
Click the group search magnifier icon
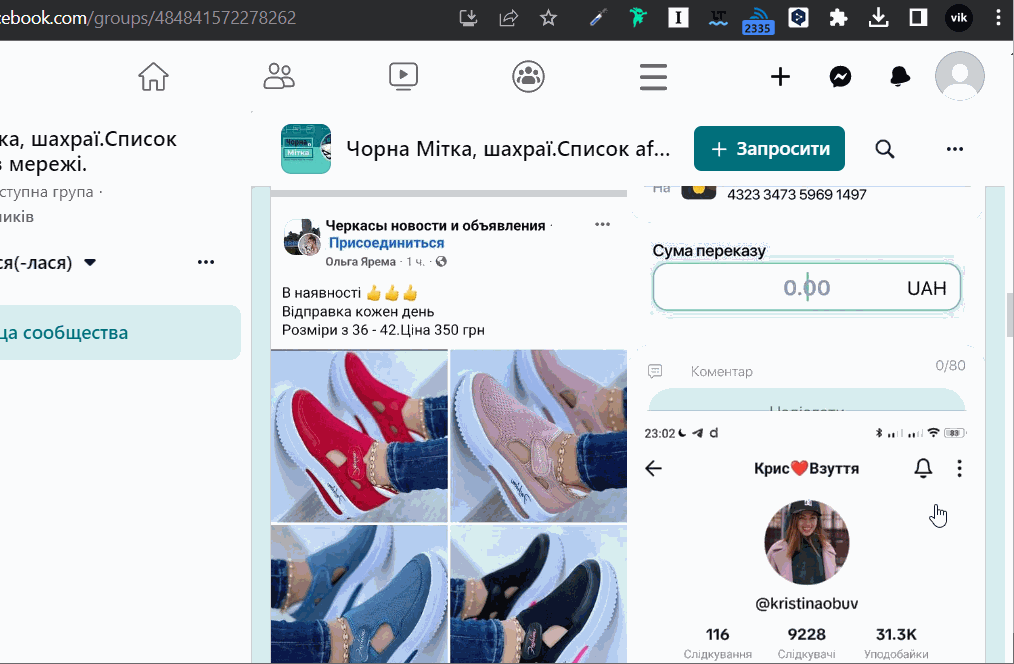[x=884, y=148]
